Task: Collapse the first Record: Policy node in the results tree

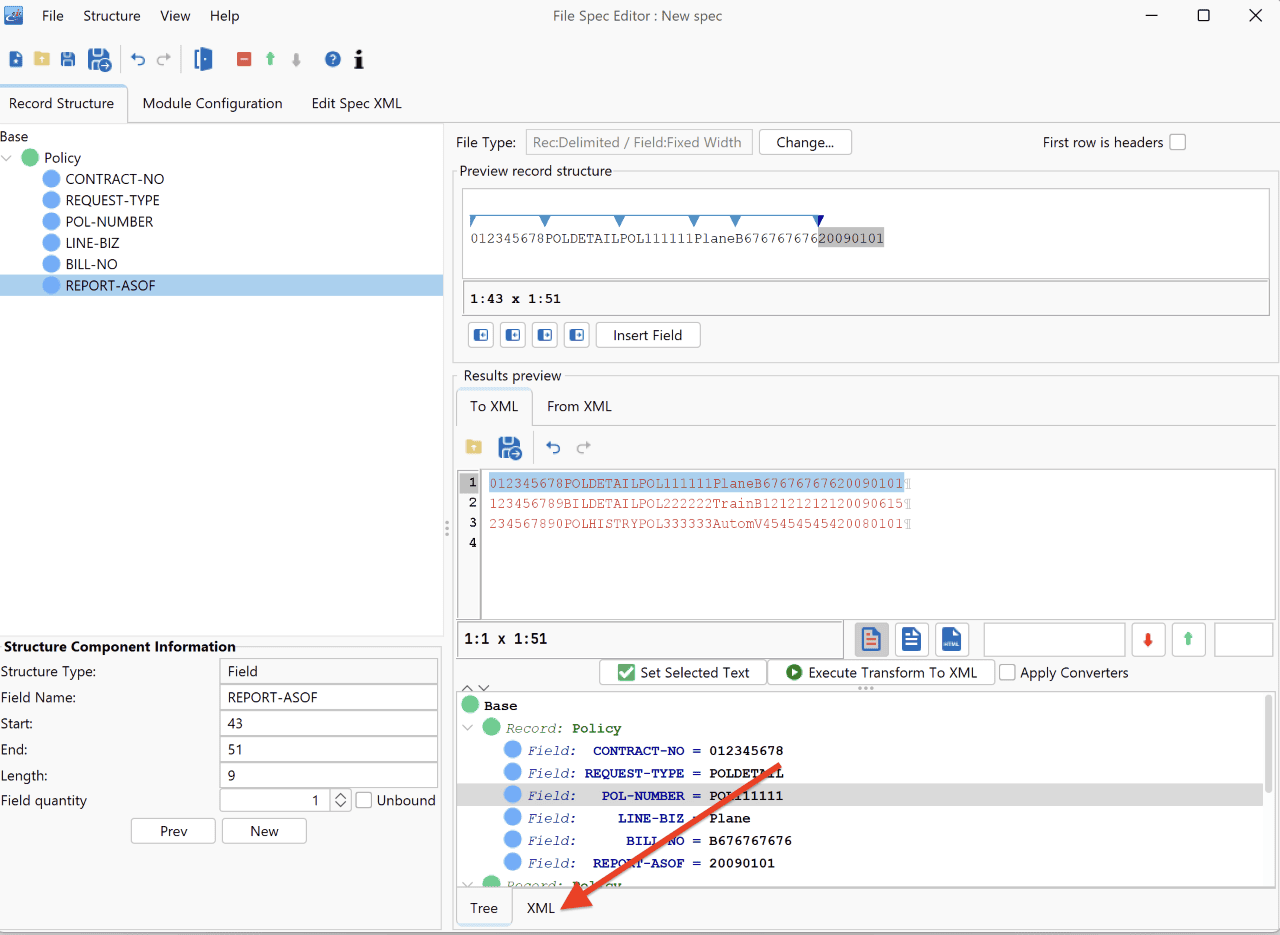Action: click(468, 728)
